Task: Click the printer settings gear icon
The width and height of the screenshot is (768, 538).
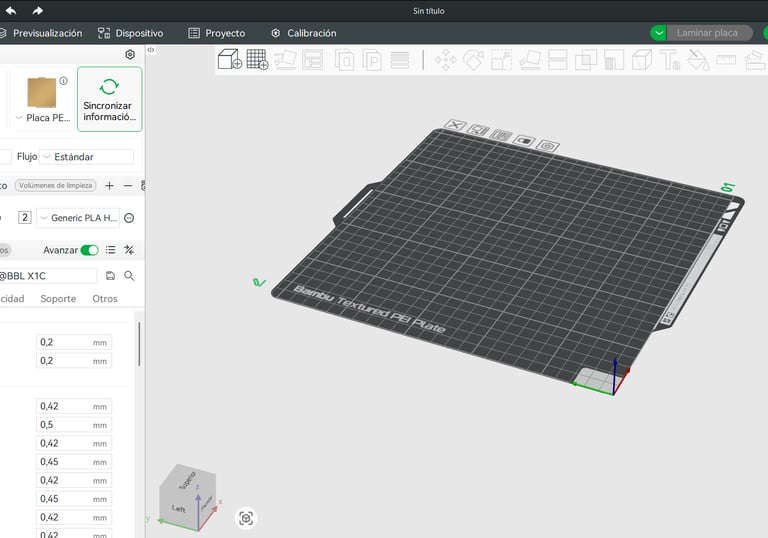Action: (130, 54)
